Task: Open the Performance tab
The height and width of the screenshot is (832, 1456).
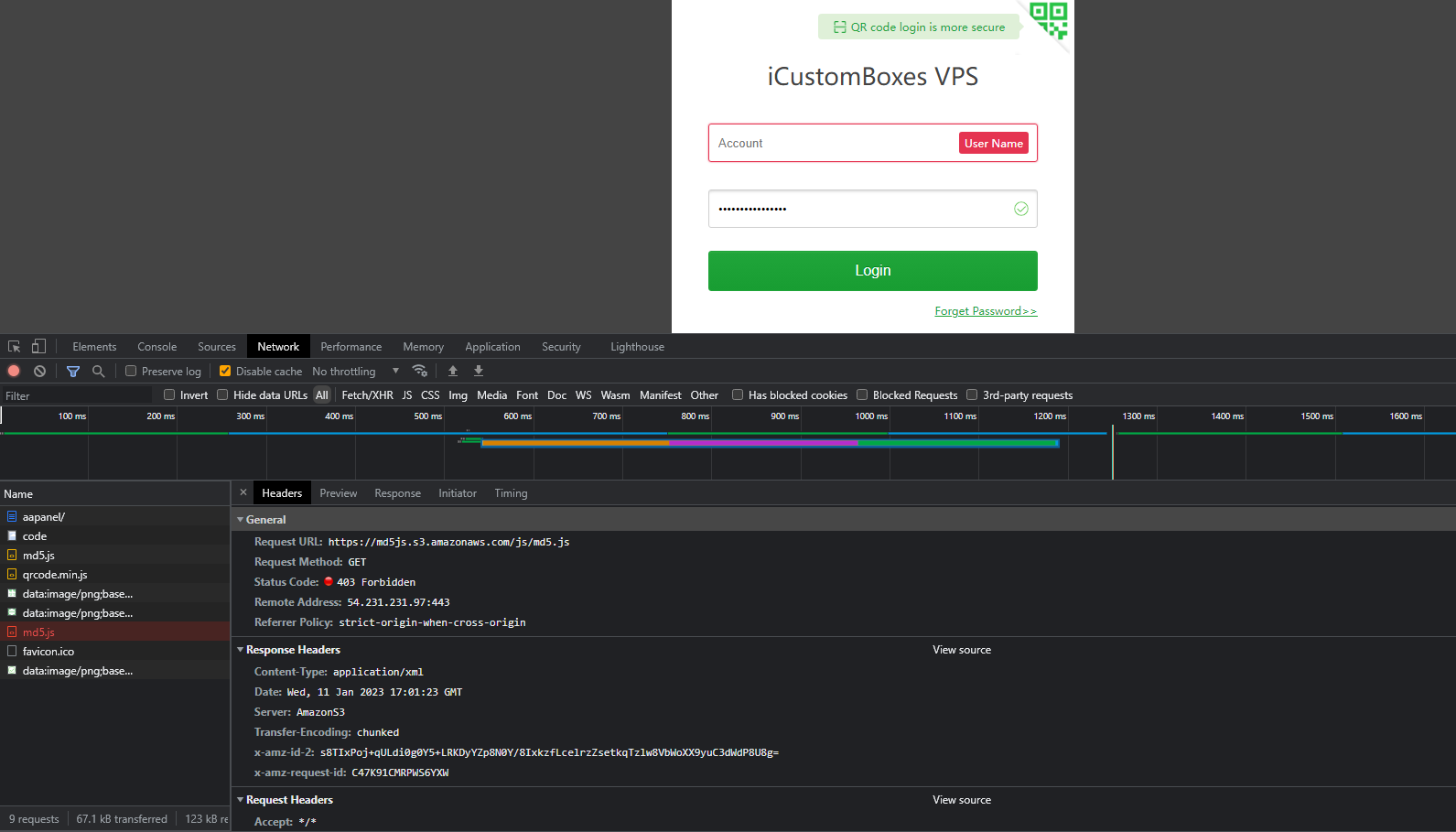Action: click(351, 347)
